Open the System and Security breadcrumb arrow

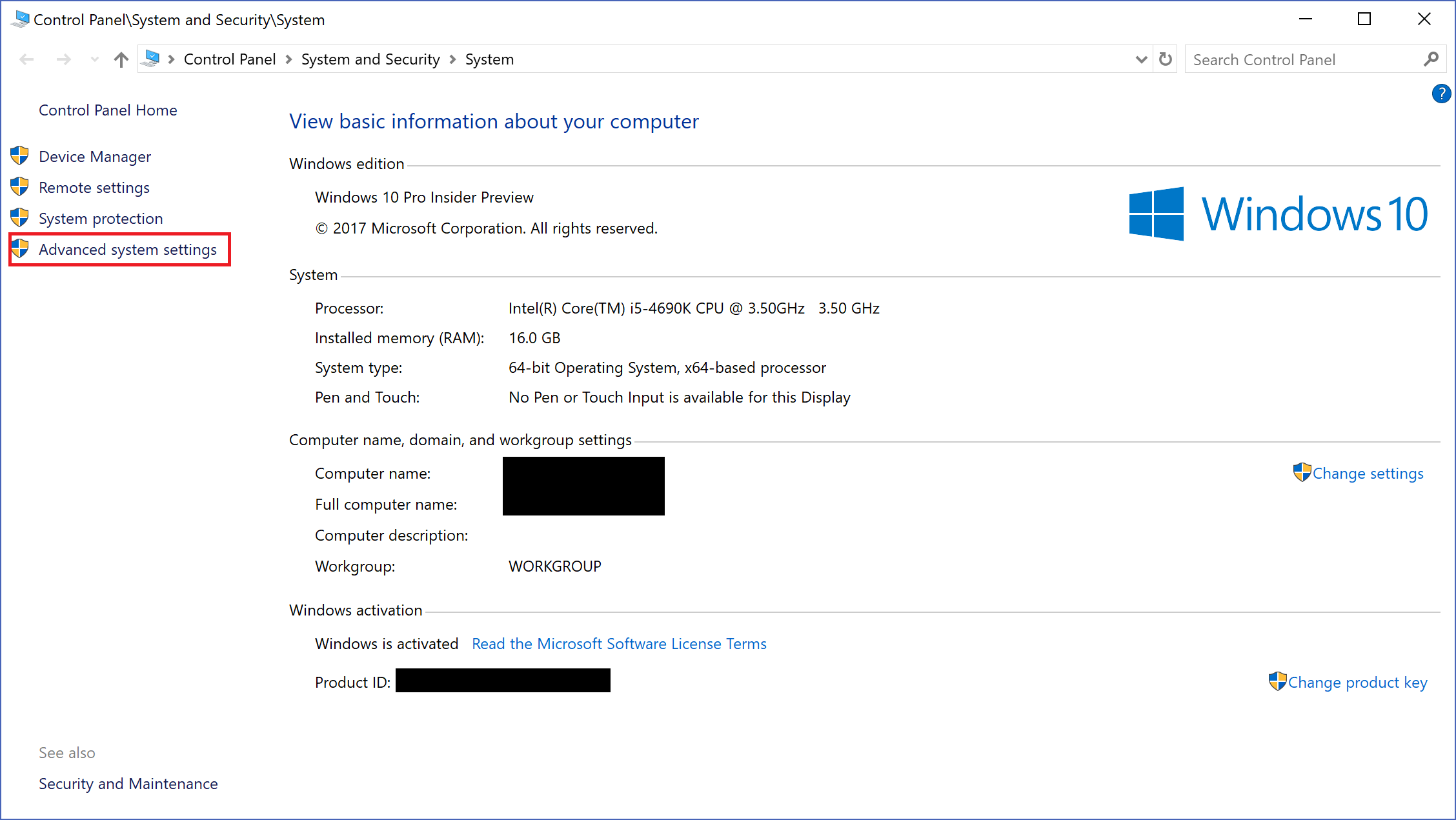(x=452, y=59)
